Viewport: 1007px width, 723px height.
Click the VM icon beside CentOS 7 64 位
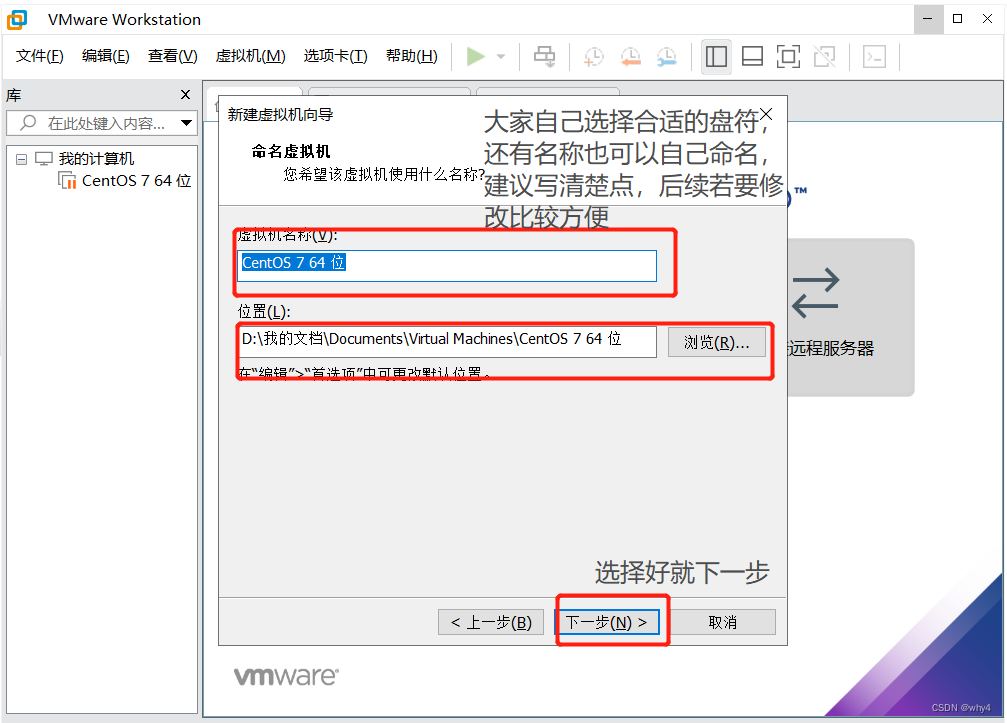click(x=67, y=180)
